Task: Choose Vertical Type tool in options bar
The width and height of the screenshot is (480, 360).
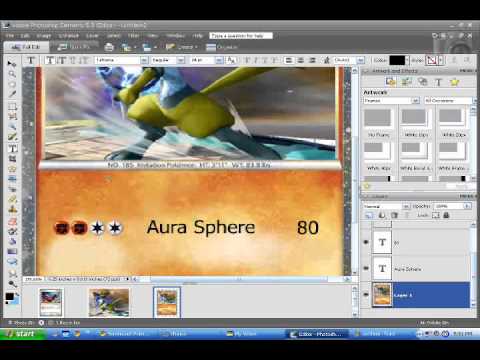Action: pyautogui.click(x=61, y=60)
